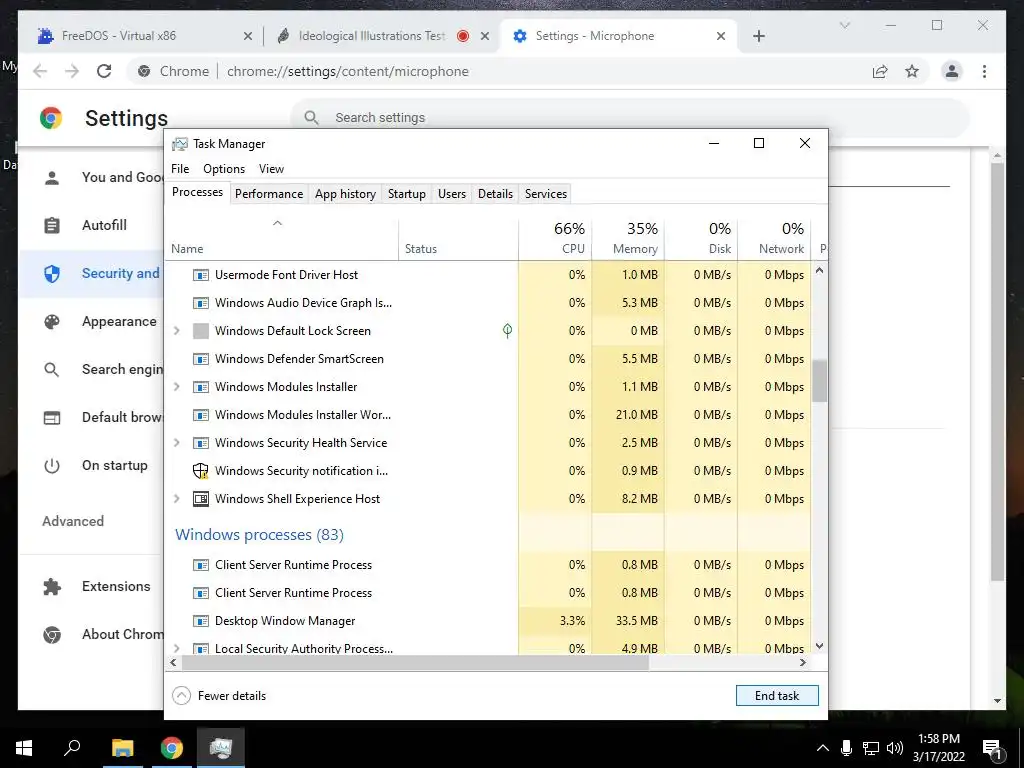This screenshot has height=768, width=1024.
Task: Select Windows Security notification icon process
Action: pos(488,471)
